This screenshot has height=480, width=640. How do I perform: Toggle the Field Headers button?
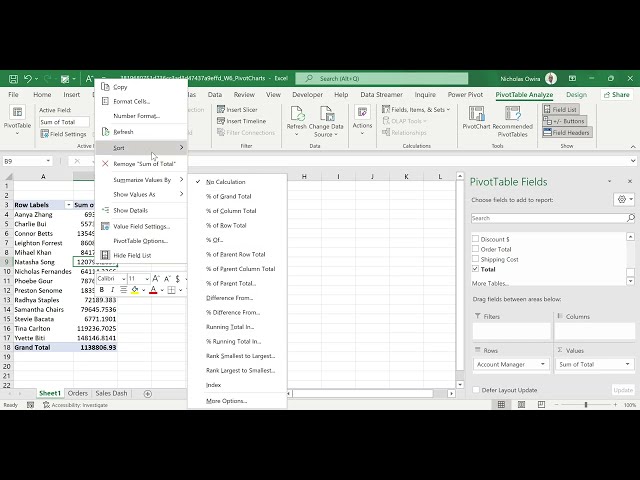click(x=567, y=132)
